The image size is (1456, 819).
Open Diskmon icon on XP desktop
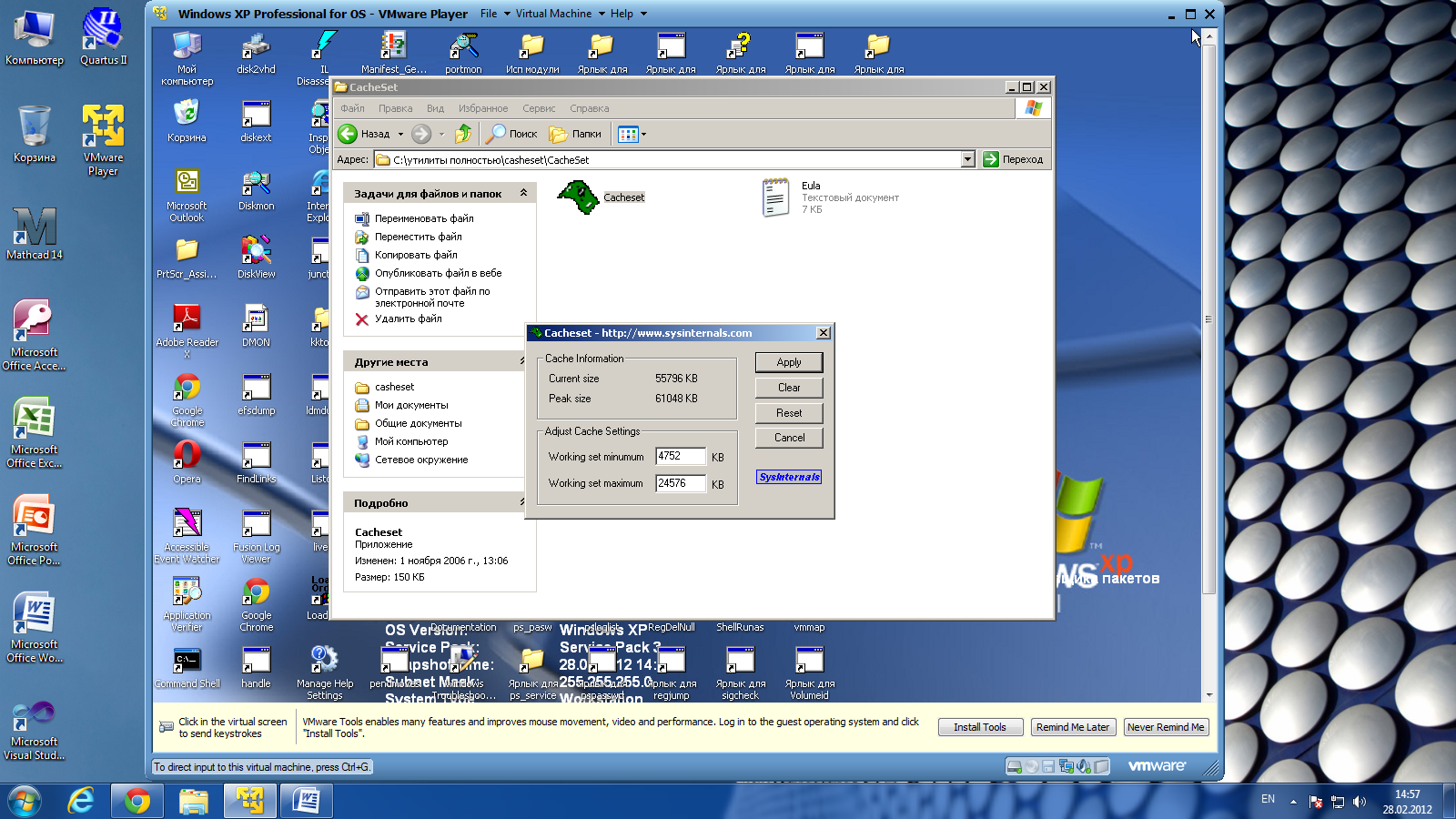(256, 190)
